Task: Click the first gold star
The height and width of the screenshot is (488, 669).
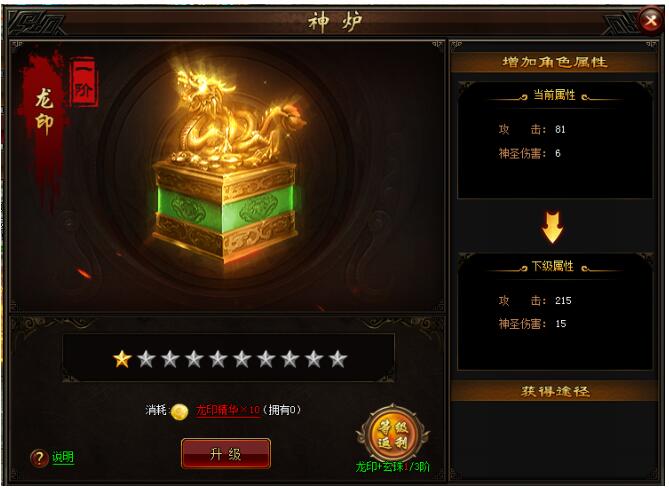Action: tap(122, 359)
